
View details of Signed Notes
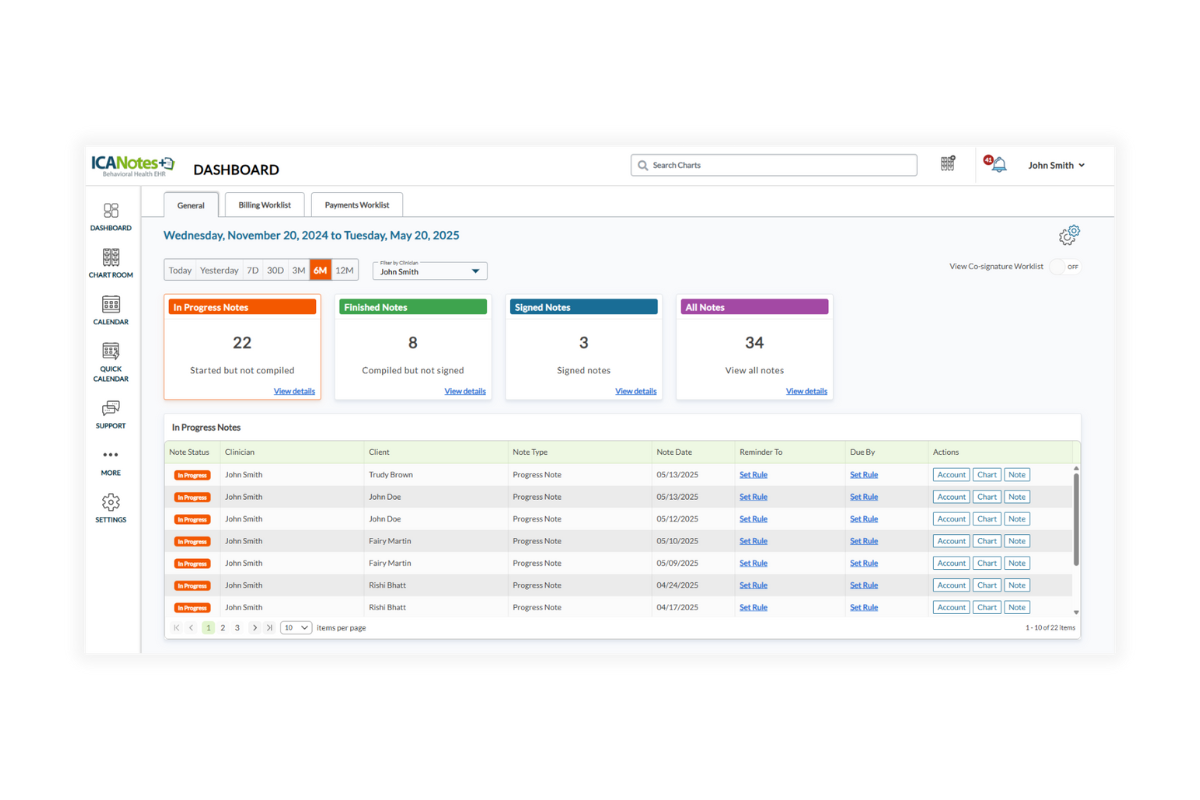click(636, 391)
